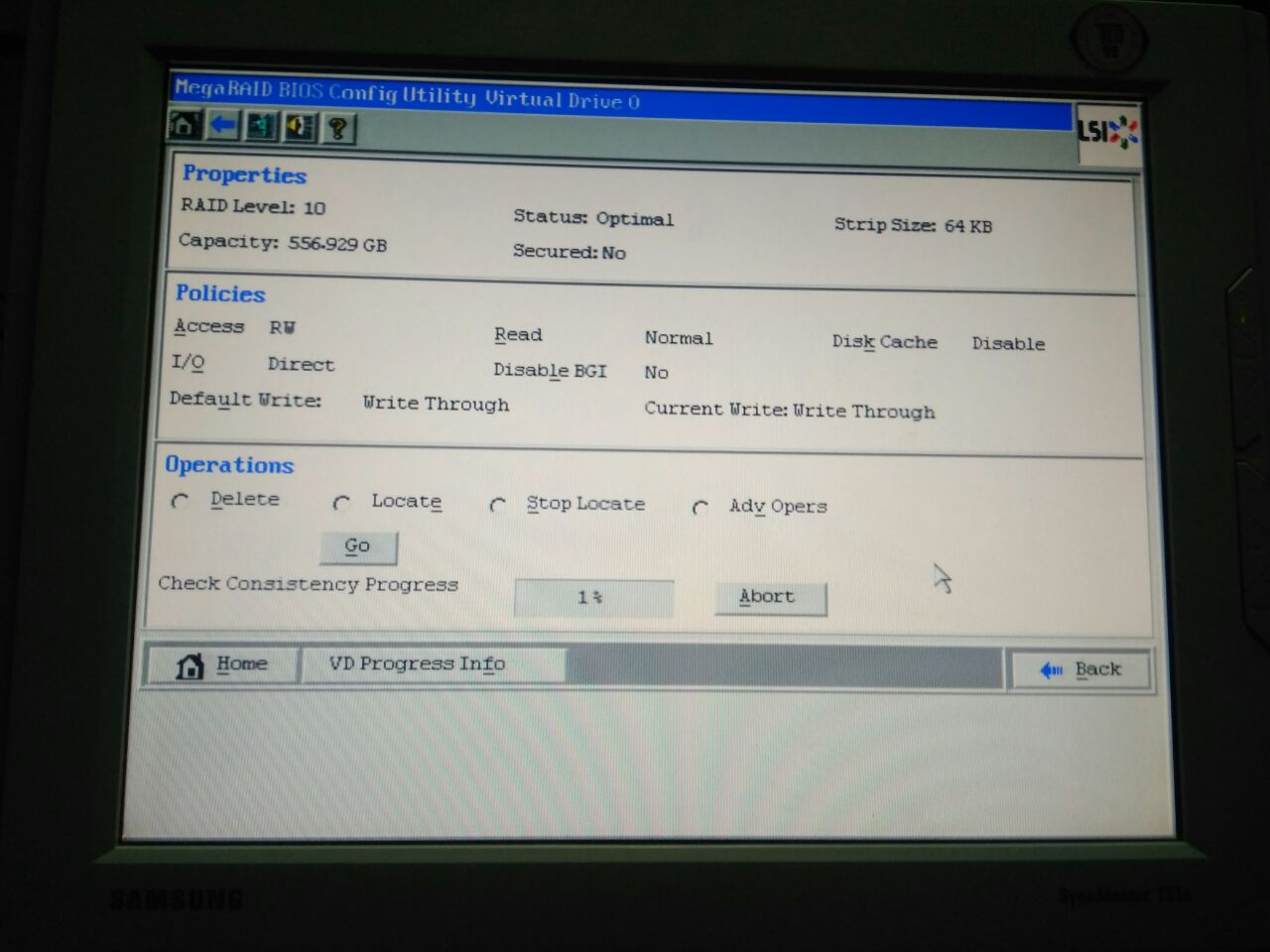
Task: Click the Secured: No text
Action: [569, 252]
